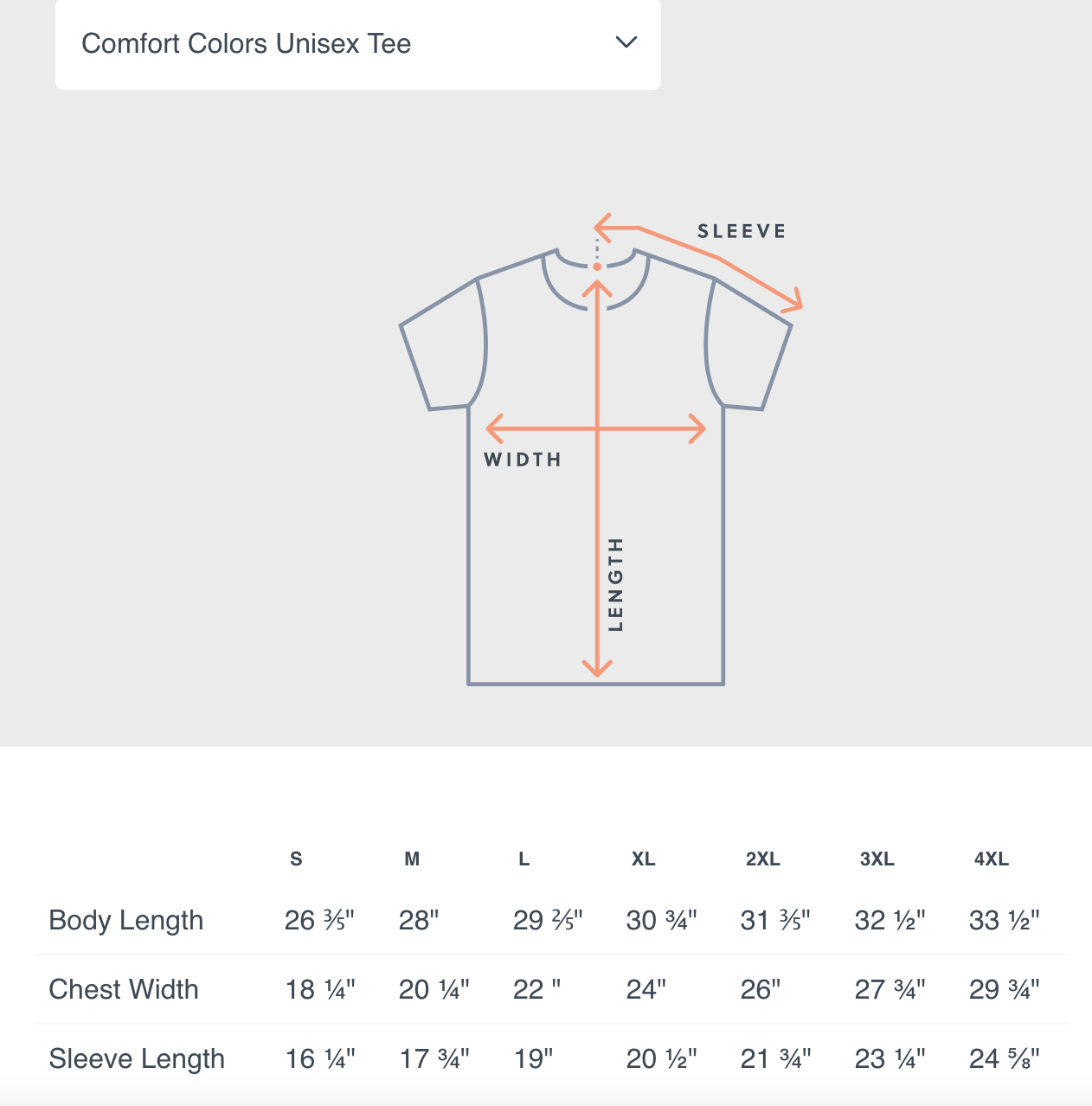
Task: Click the orange dot at collar center
Action: tap(597, 267)
